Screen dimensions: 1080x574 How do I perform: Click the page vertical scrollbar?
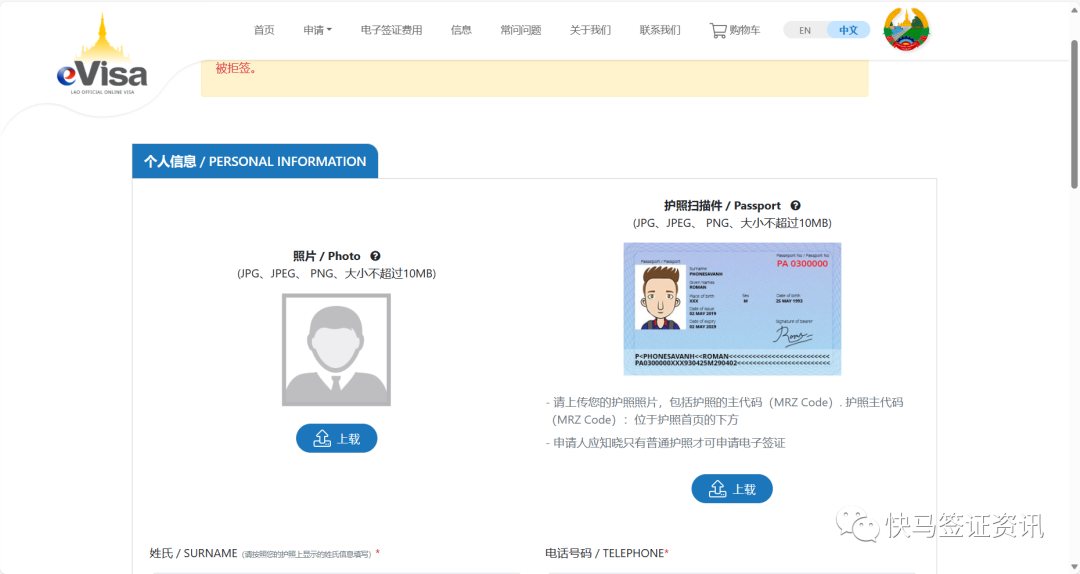pos(1074,114)
